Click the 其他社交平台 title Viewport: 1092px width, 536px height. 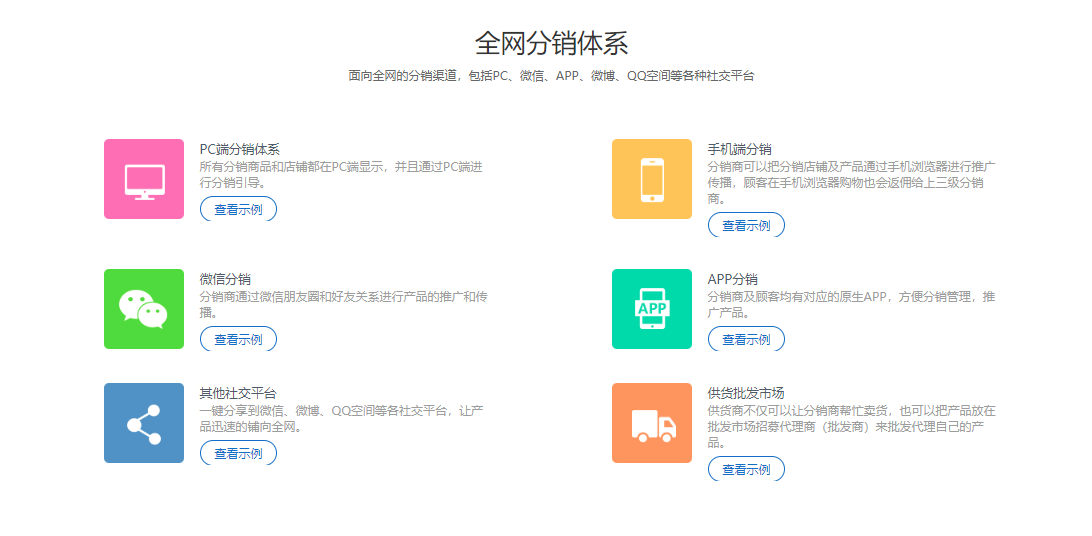[237, 393]
